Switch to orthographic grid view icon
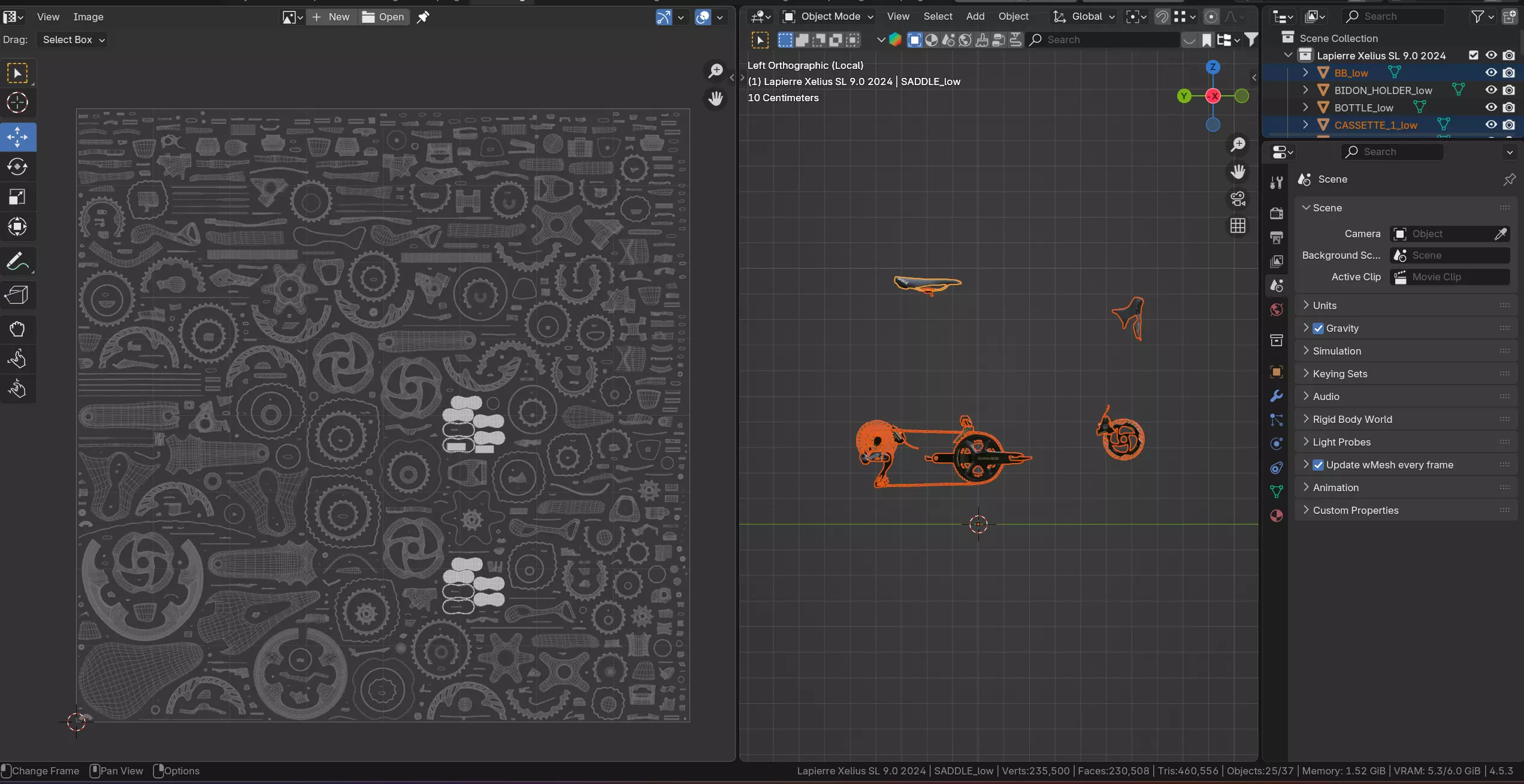Image resolution: width=1524 pixels, height=784 pixels. 1238,226
